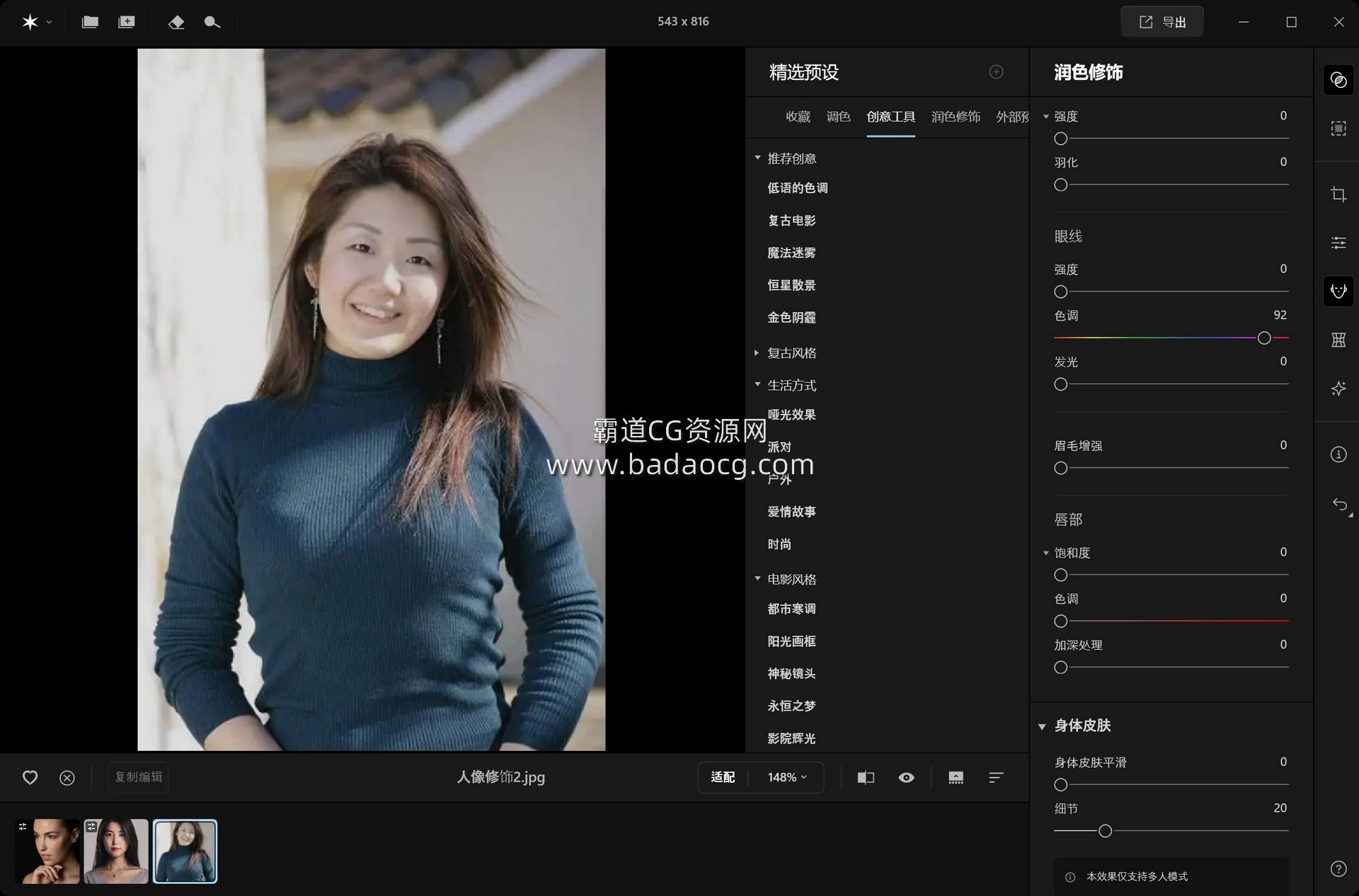
Task: Click the Copy Edits button (复制编辑)
Action: (139, 777)
